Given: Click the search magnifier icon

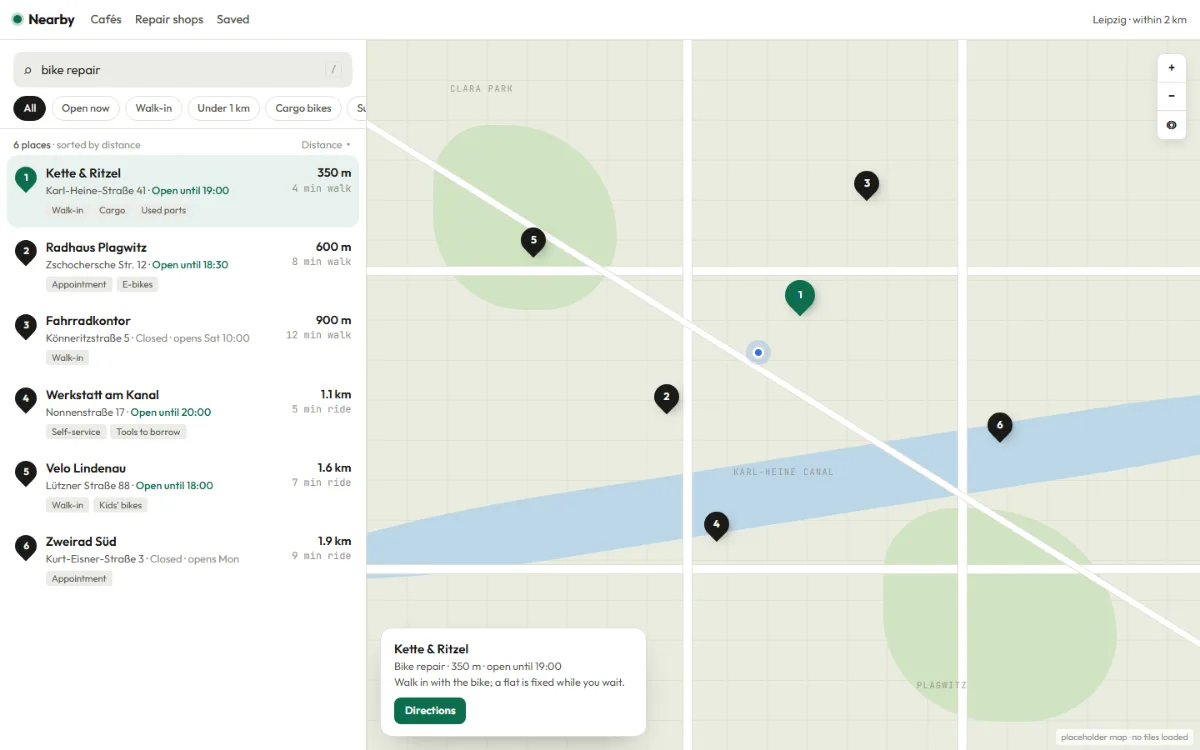Looking at the screenshot, I should click(x=28, y=70).
